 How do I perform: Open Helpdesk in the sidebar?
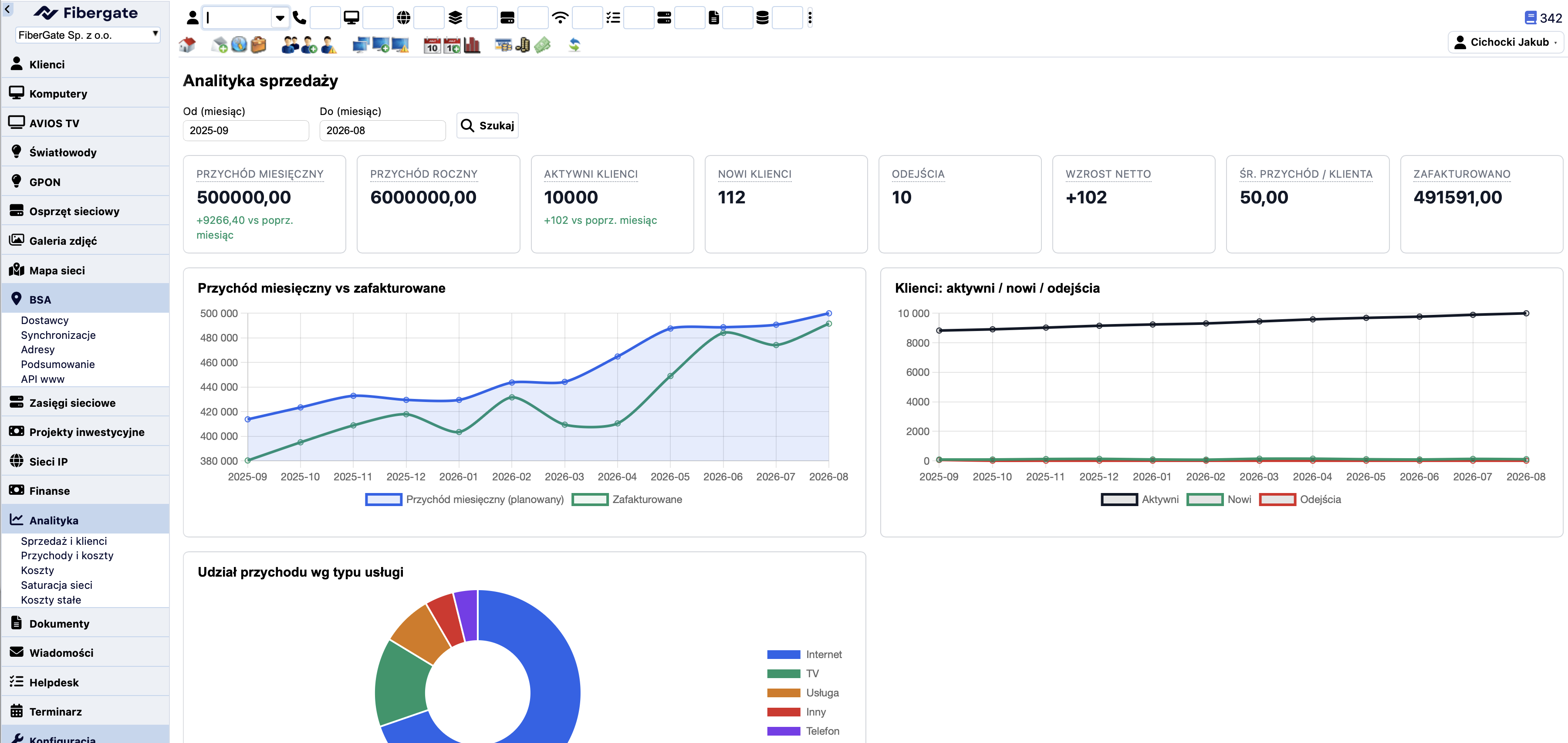85,682
